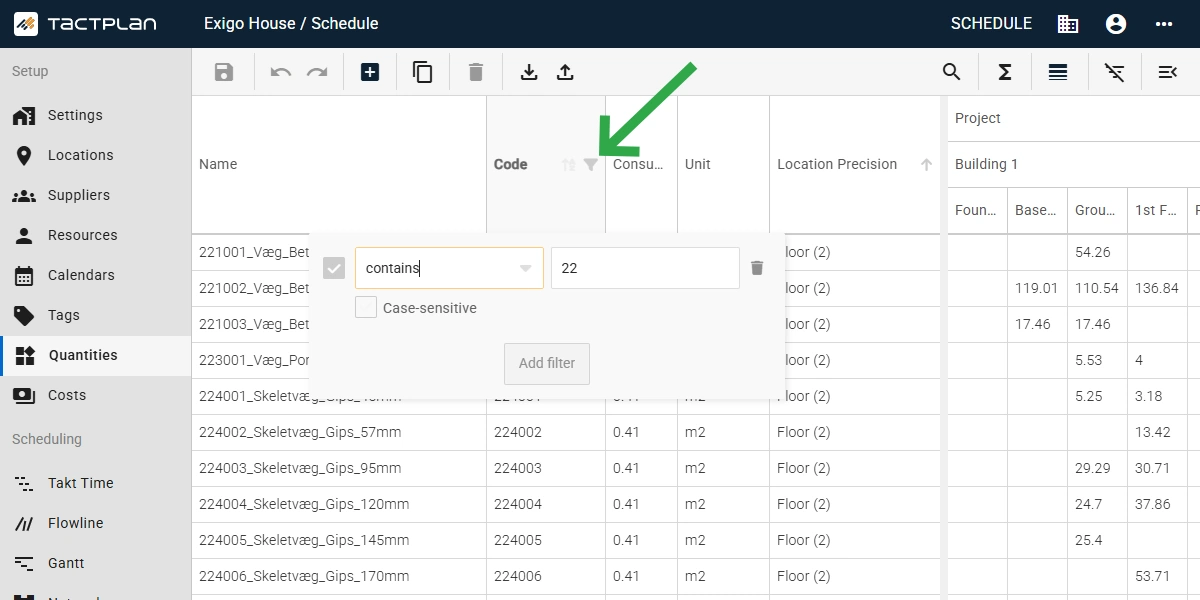Delete the filter row trash icon
1200x600 pixels.
757,268
